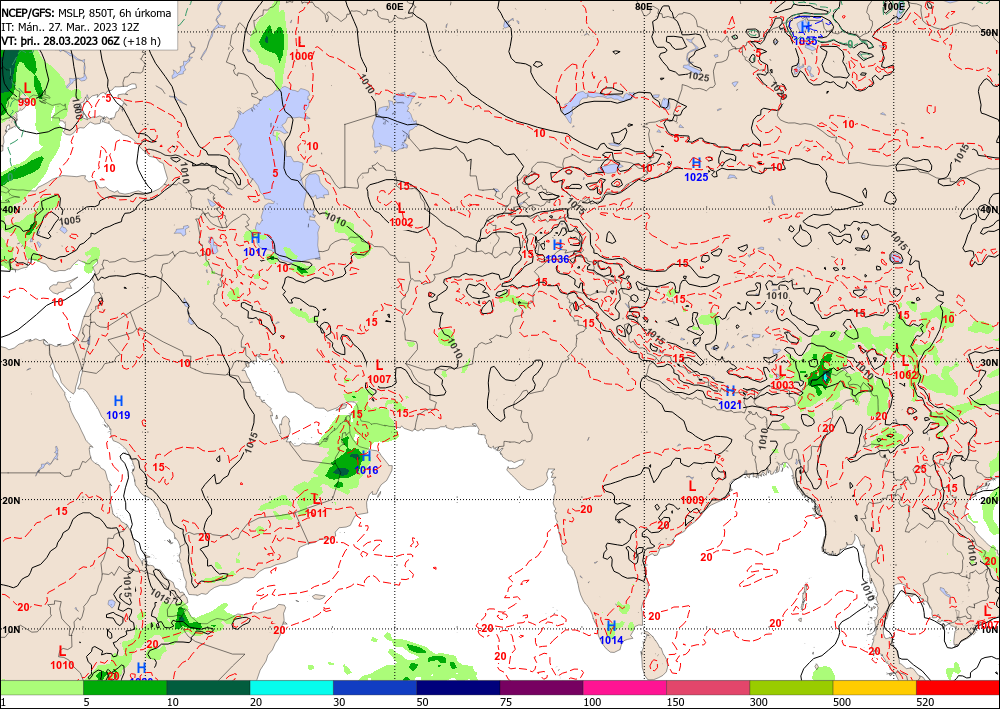Click the dark green 10–20 mm legend swatch
Screen dimensions: 1000x709
coord(209,688)
